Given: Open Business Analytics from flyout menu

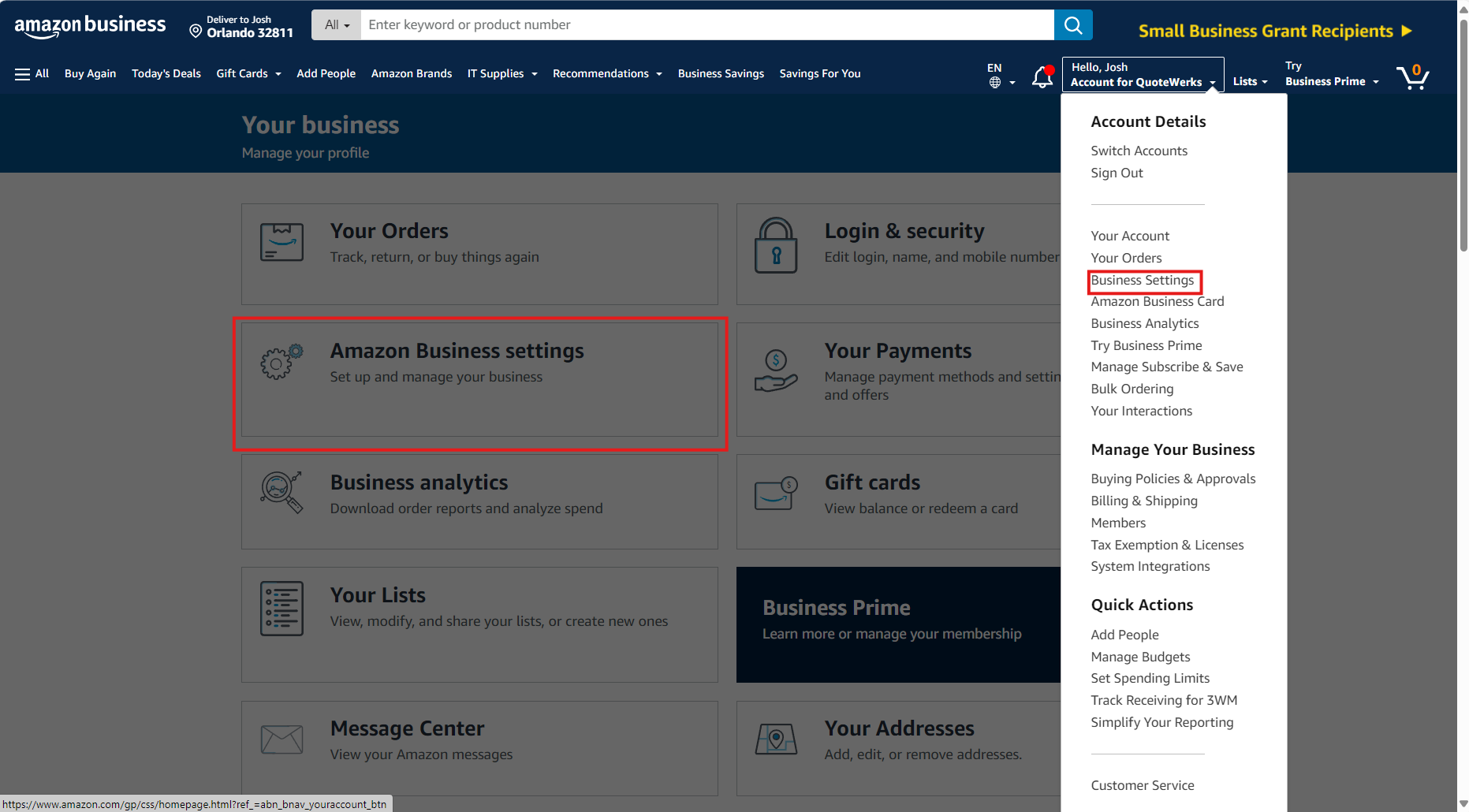Looking at the screenshot, I should pyautogui.click(x=1145, y=323).
